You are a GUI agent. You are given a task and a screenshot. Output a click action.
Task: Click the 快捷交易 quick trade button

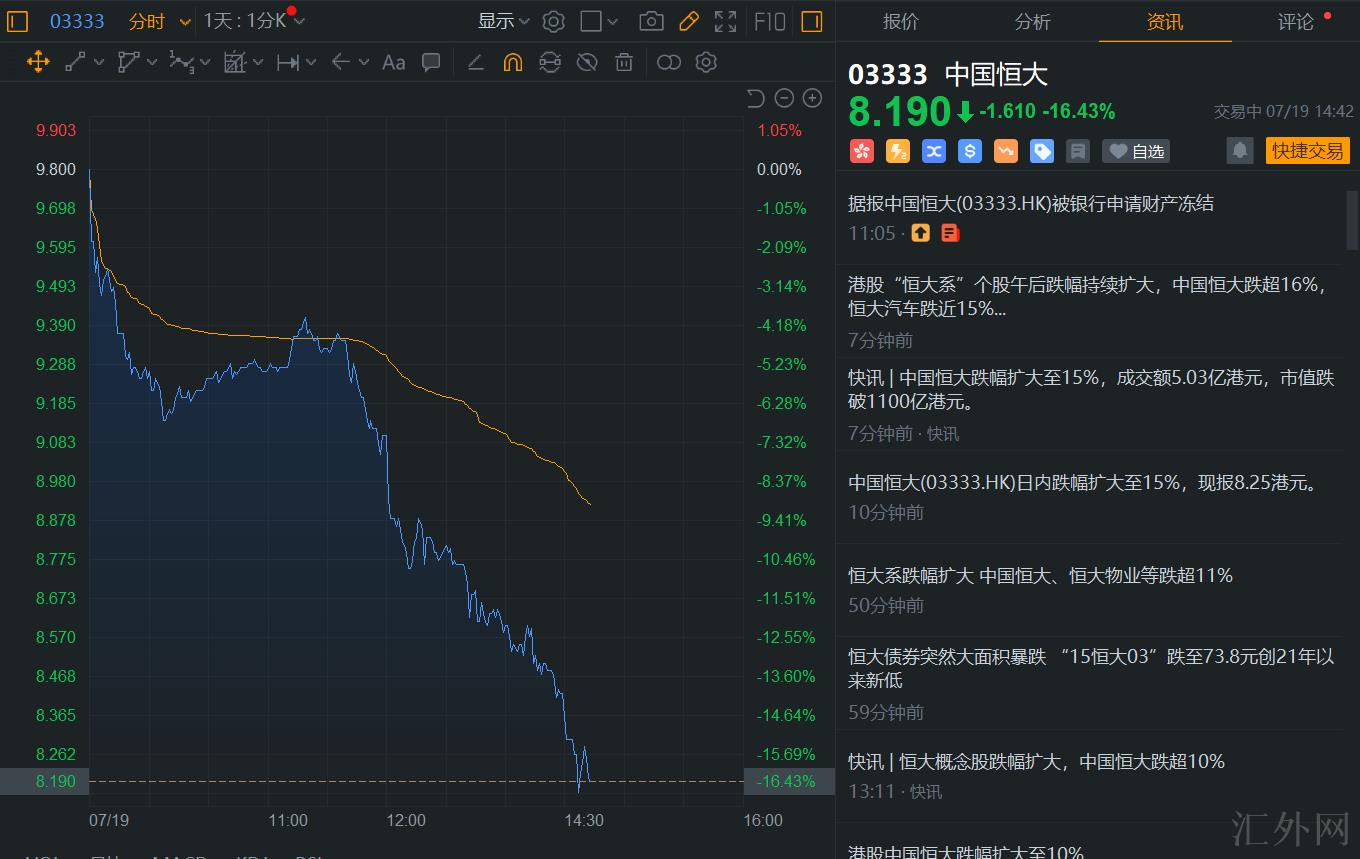click(1307, 151)
